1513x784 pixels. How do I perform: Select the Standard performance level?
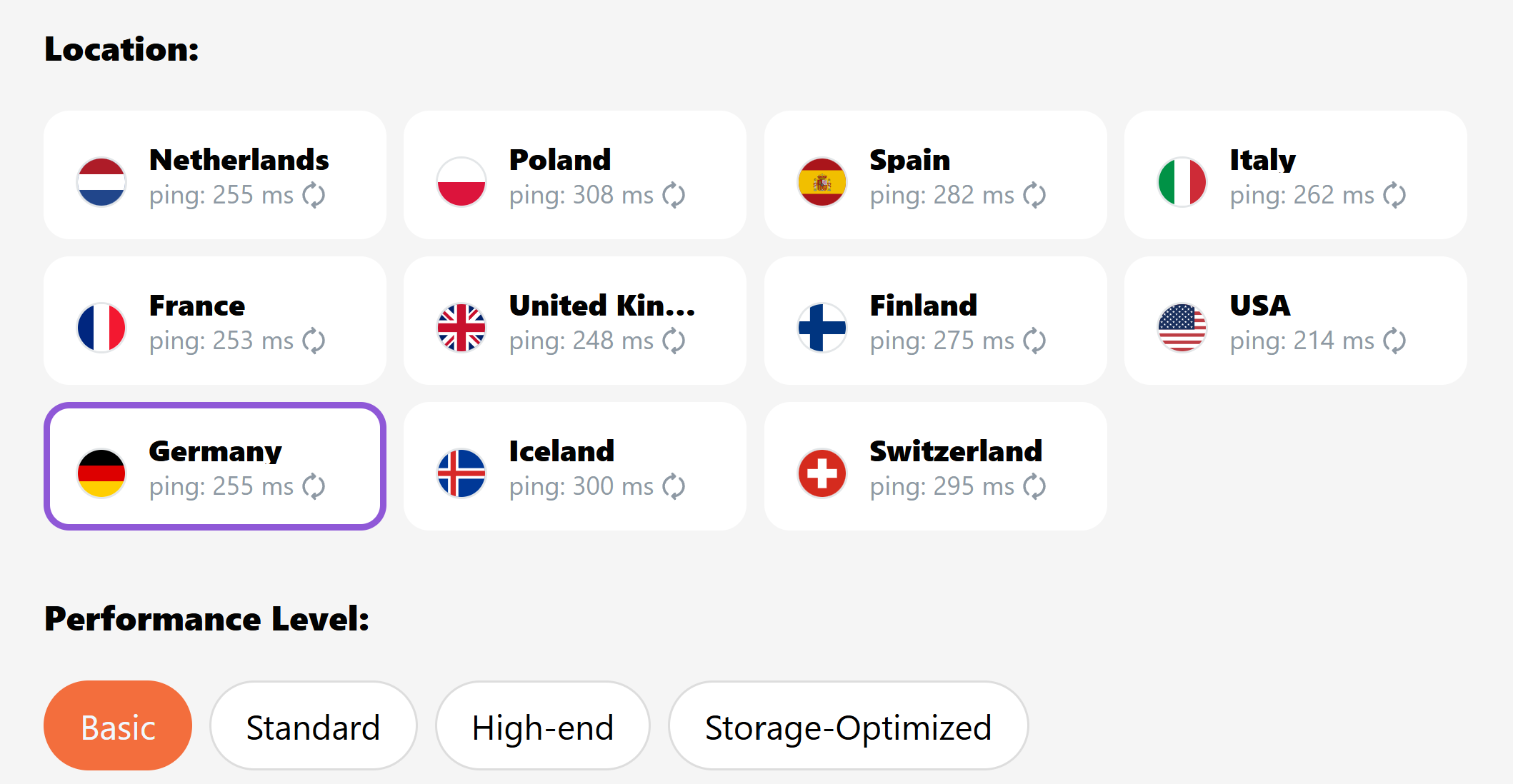tap(313, 727)
